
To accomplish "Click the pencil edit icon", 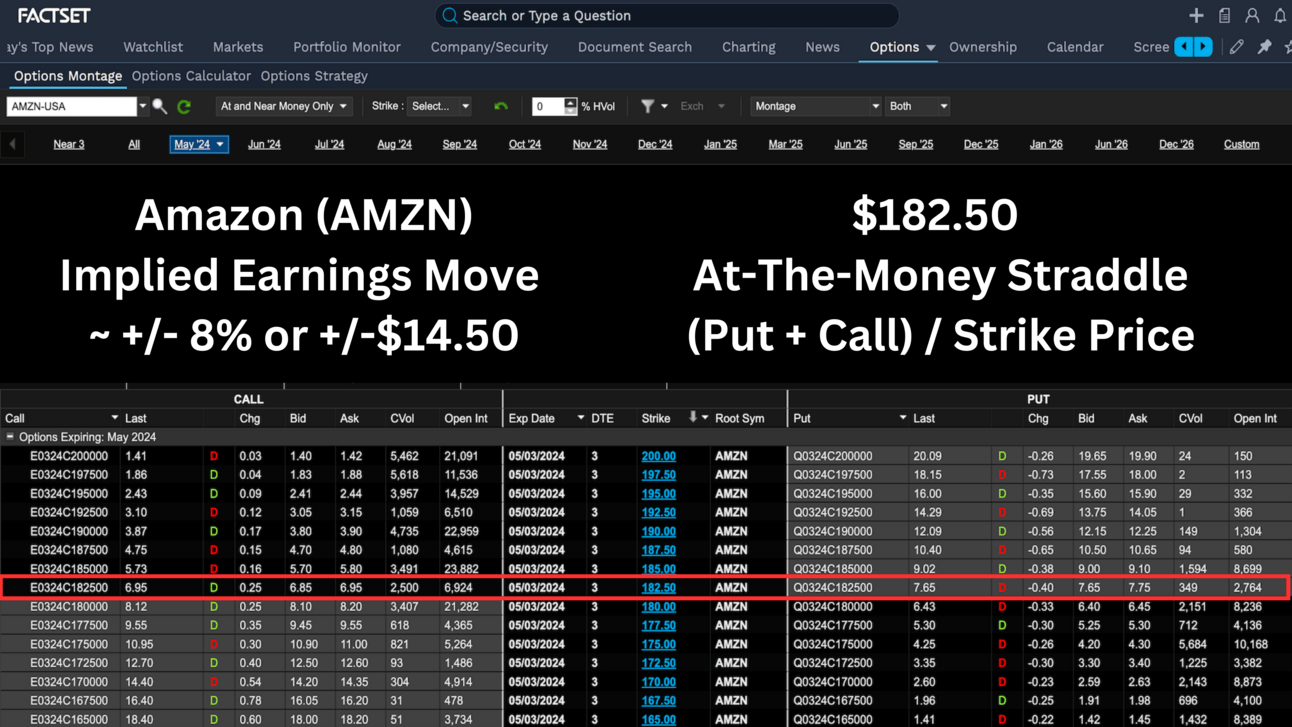I will 1237,47.
